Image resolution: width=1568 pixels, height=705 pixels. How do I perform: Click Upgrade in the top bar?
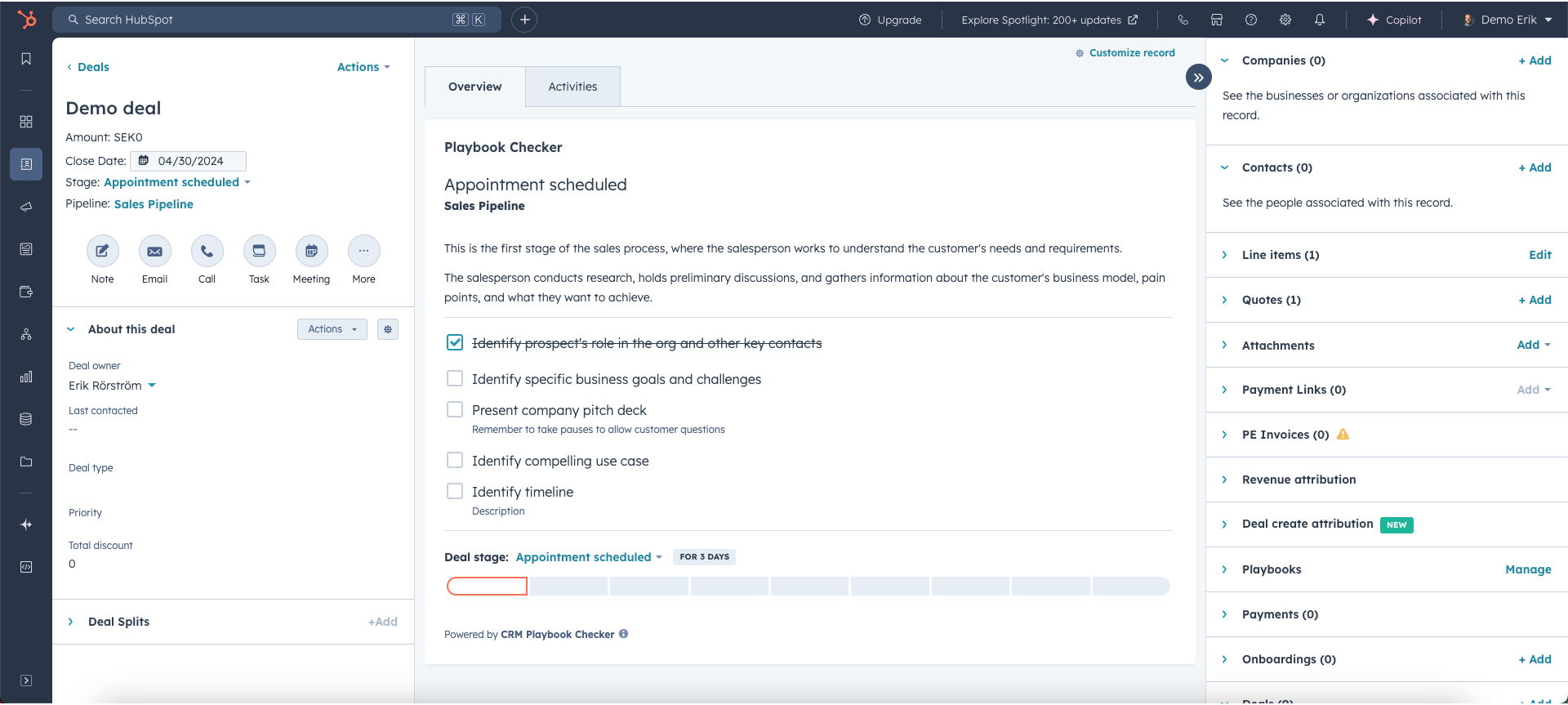[890, 20]
